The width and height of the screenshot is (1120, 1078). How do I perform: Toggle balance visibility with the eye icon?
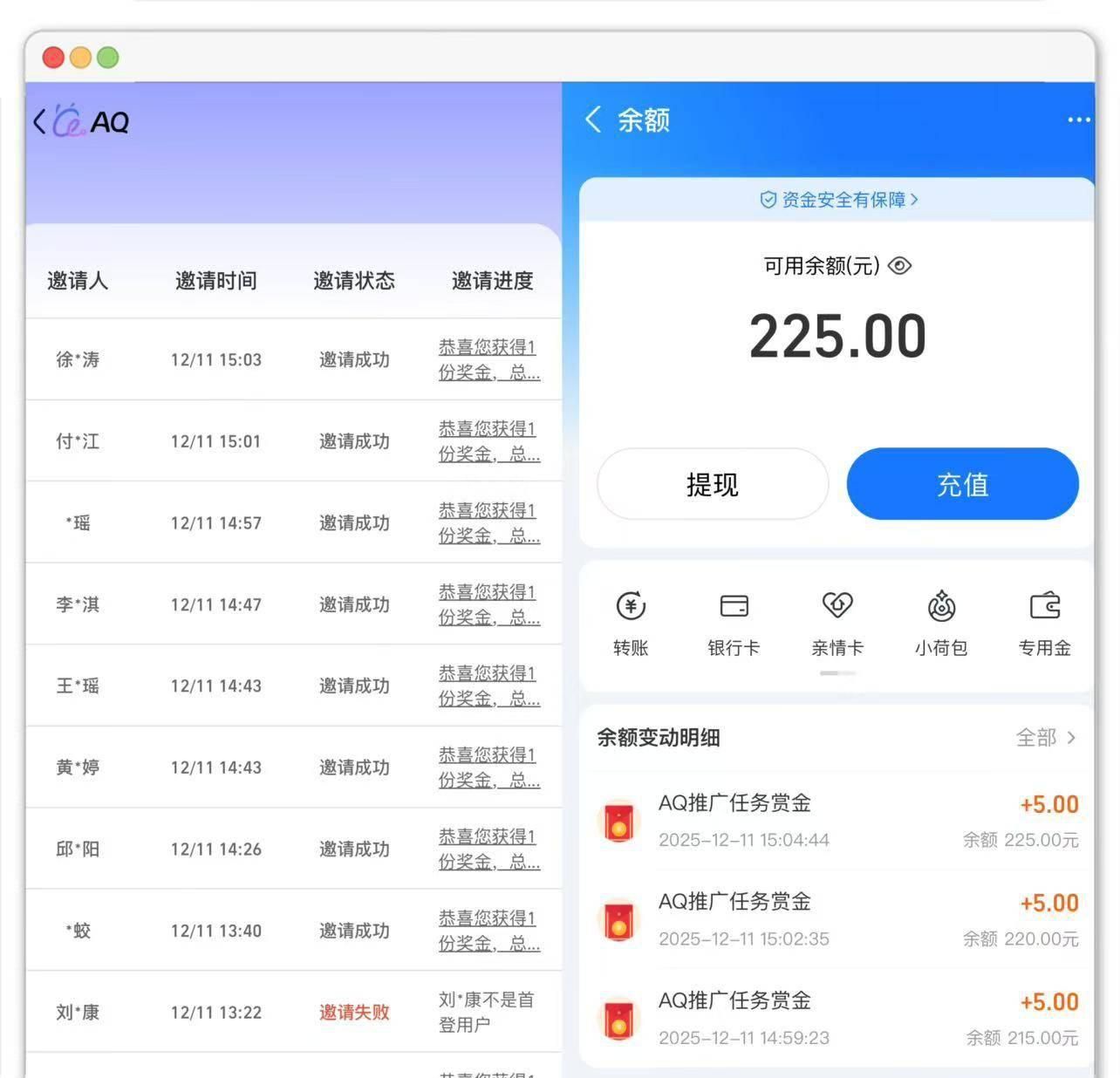click(x=899, y=266)
